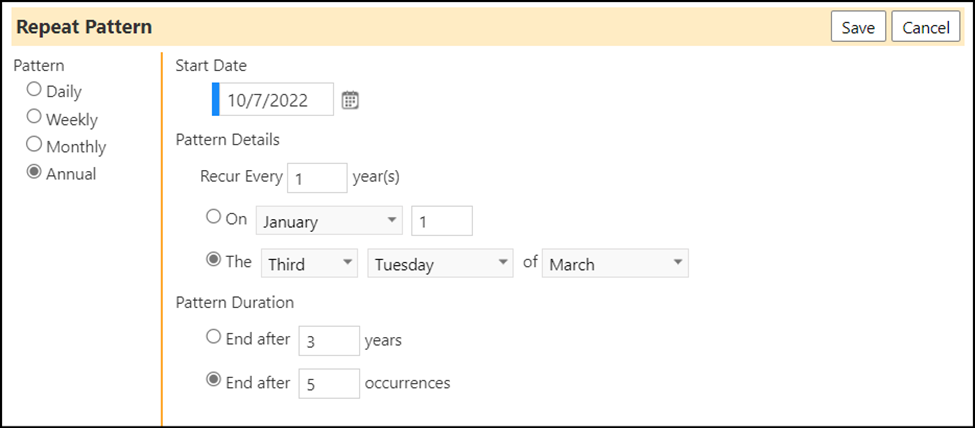Select the Daily pattern radio button
The width and height of the screenshot is (975, 428).
(34, 90)
